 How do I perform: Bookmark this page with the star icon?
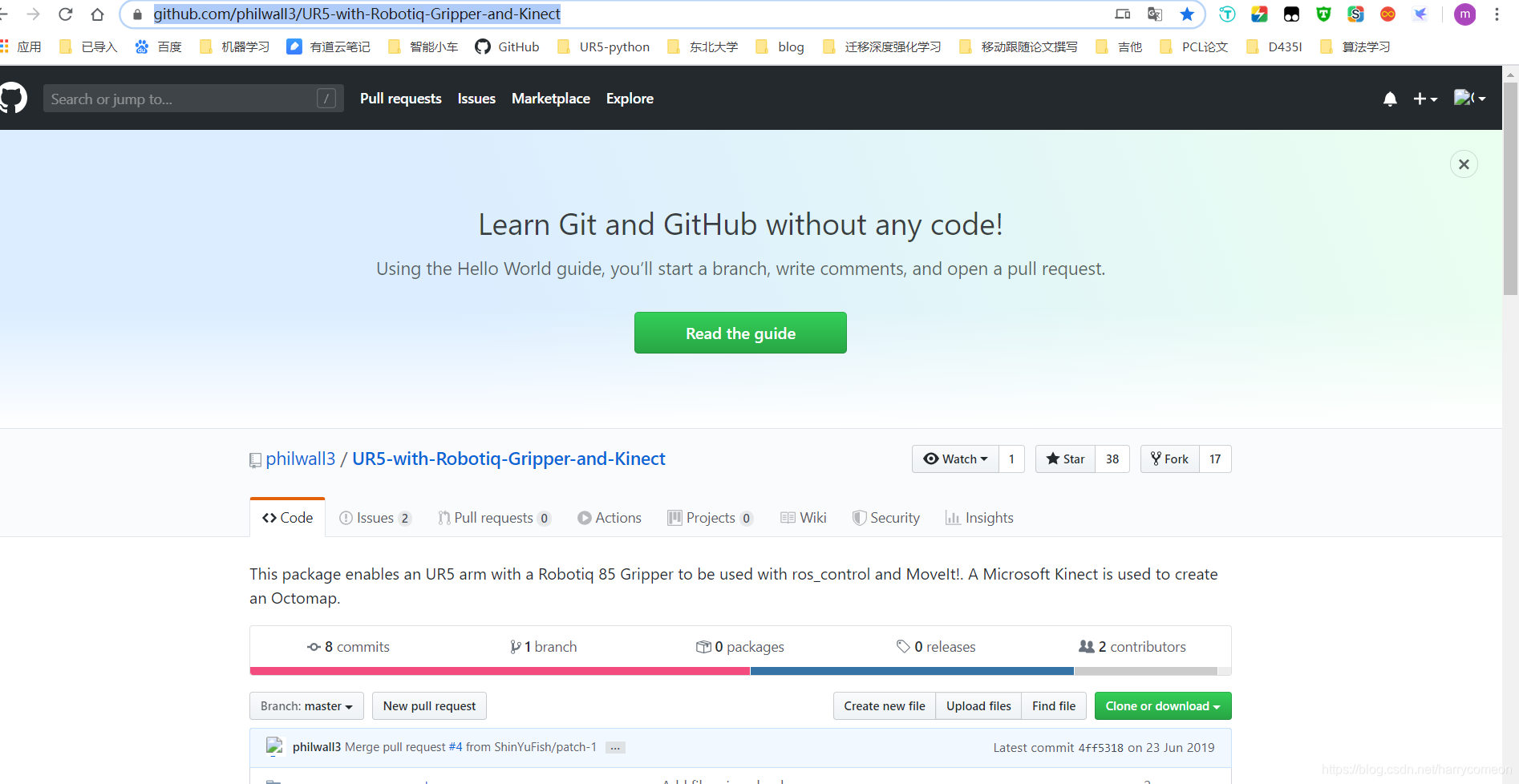pyautogui.click(x=1187, y=14)
